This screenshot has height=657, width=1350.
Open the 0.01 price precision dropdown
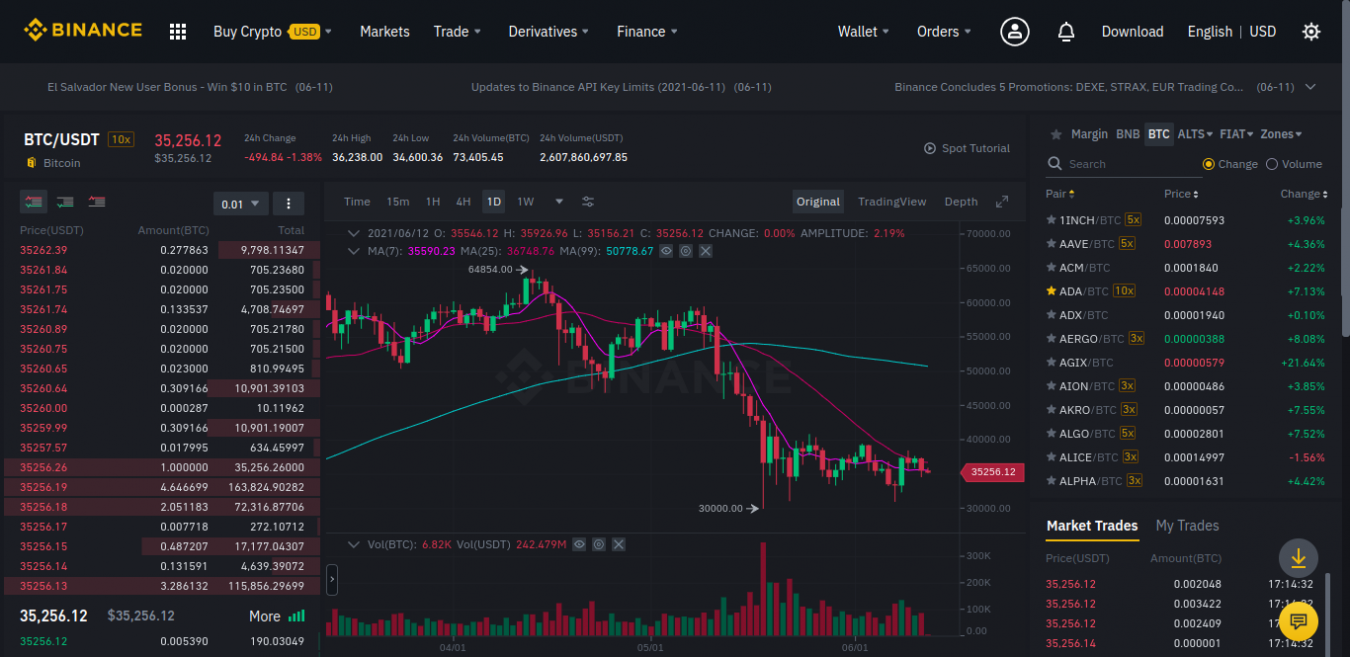(241, 204)
